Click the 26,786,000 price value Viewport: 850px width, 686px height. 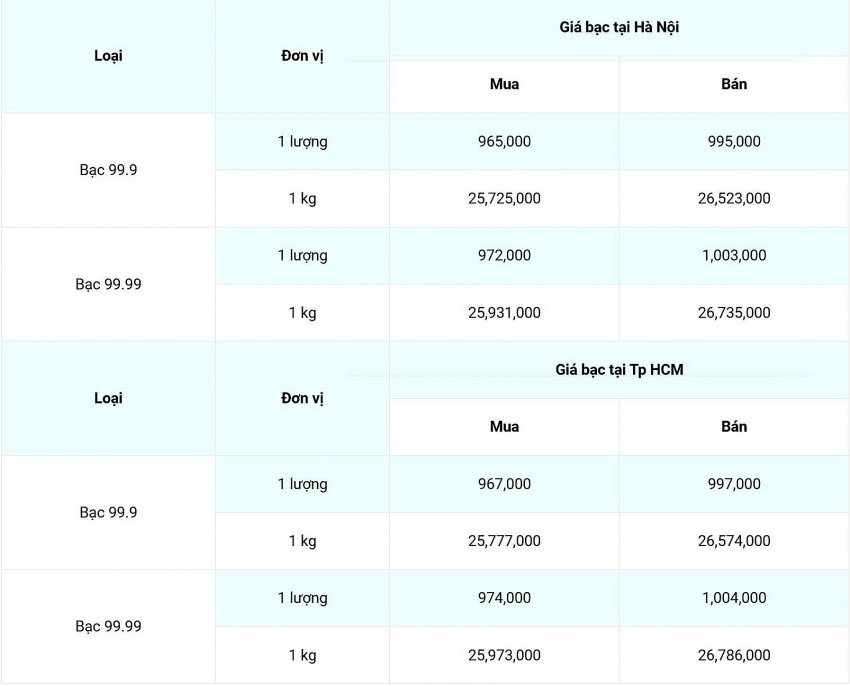pos(734,655)
